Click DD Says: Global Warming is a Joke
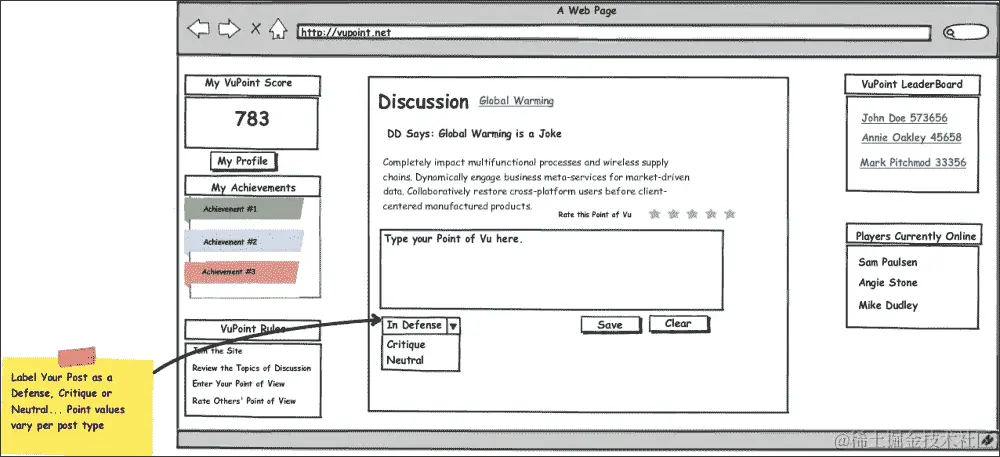This screenshot has width=1000, height=457. (474, 134)
